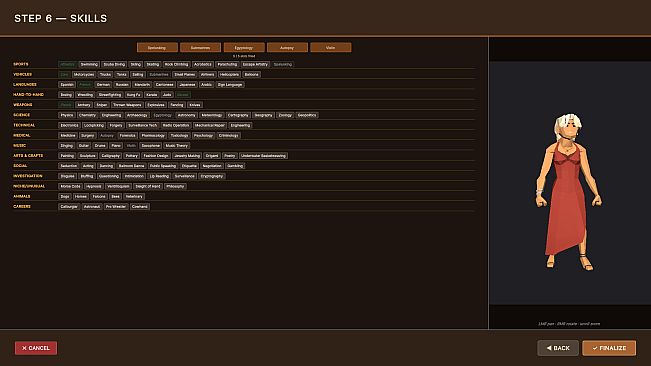Choose the Motorcycles skill in Vehicles
Image resolution: width=651 pixels, height=366 pixels.
click(x=83, y=75)
